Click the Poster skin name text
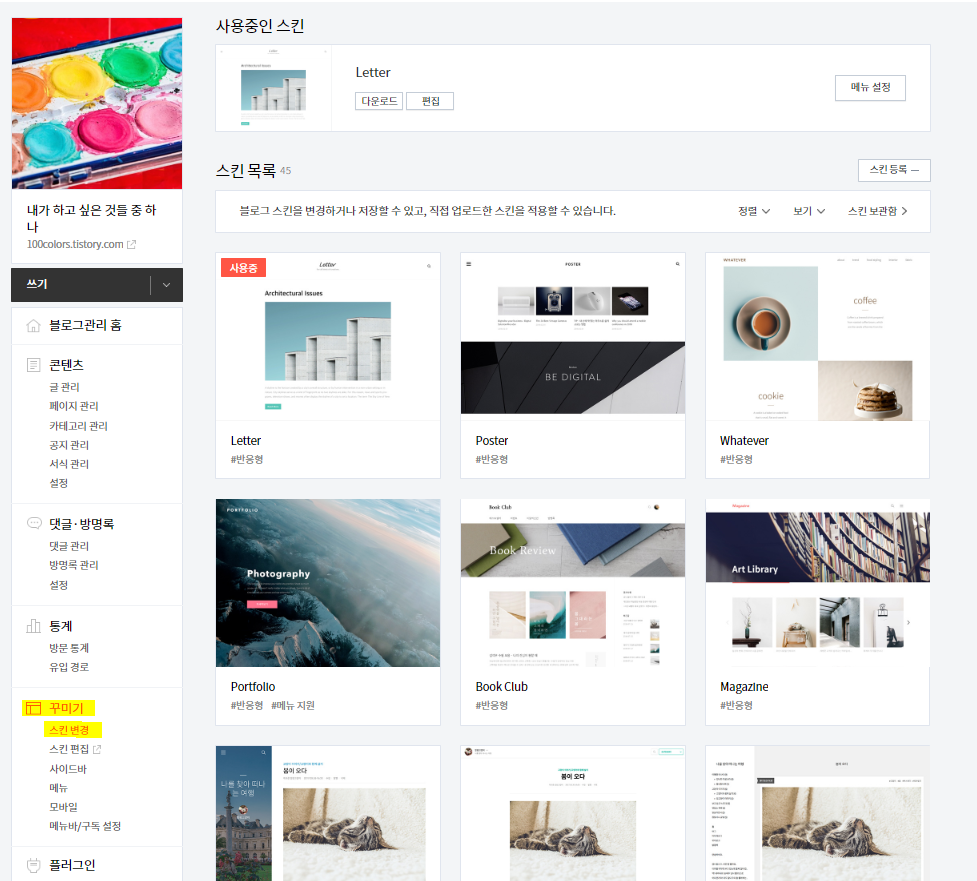The height and width of the screenshot is (881, 977). pos(492,440)
